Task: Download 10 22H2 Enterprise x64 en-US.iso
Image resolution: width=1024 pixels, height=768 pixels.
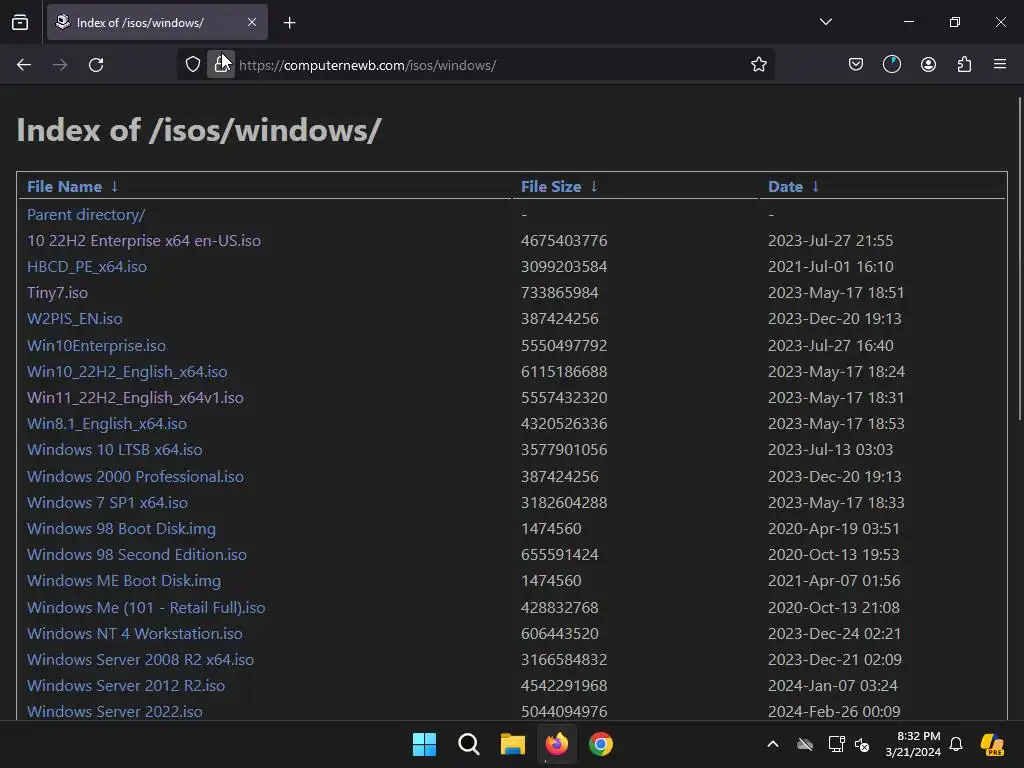Action: coord(144,240)
